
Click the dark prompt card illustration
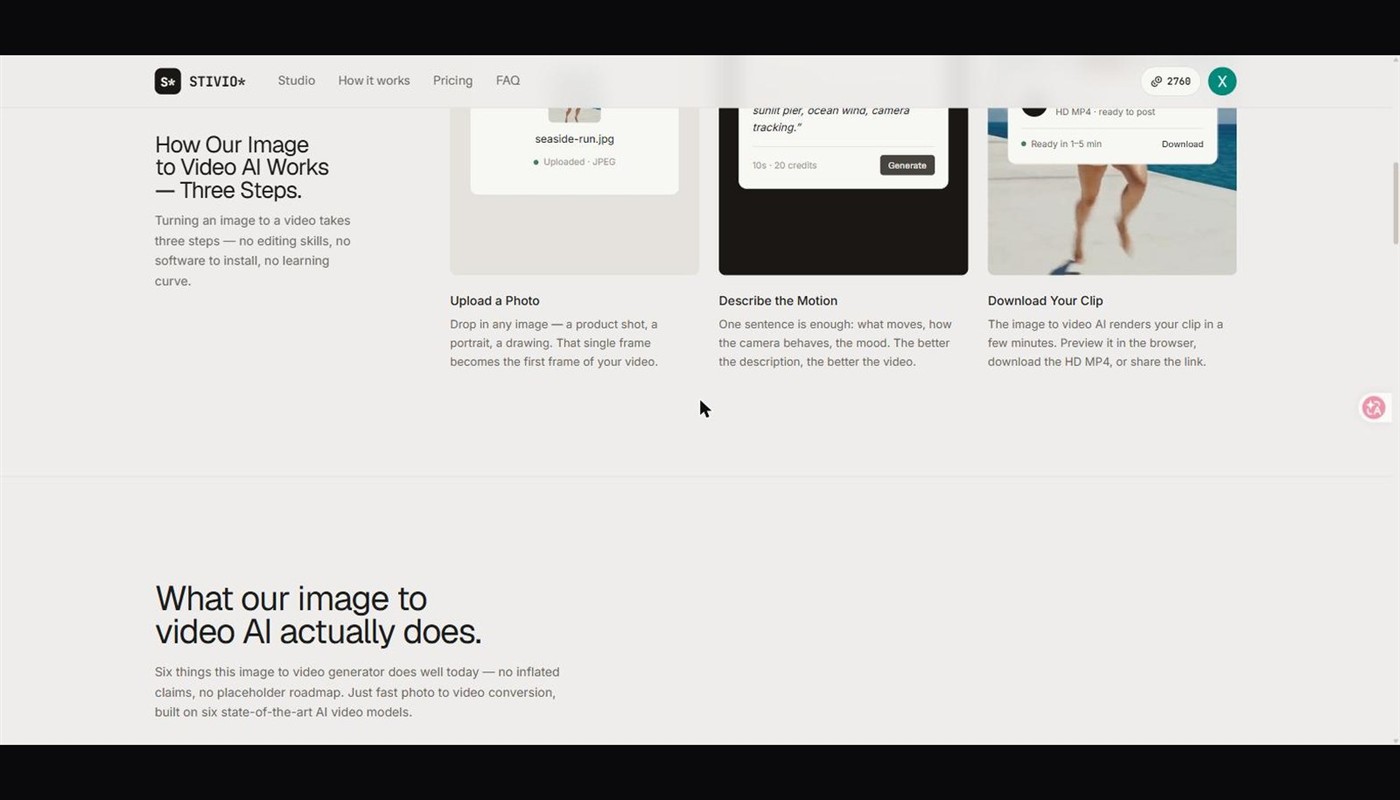(843, 190)
